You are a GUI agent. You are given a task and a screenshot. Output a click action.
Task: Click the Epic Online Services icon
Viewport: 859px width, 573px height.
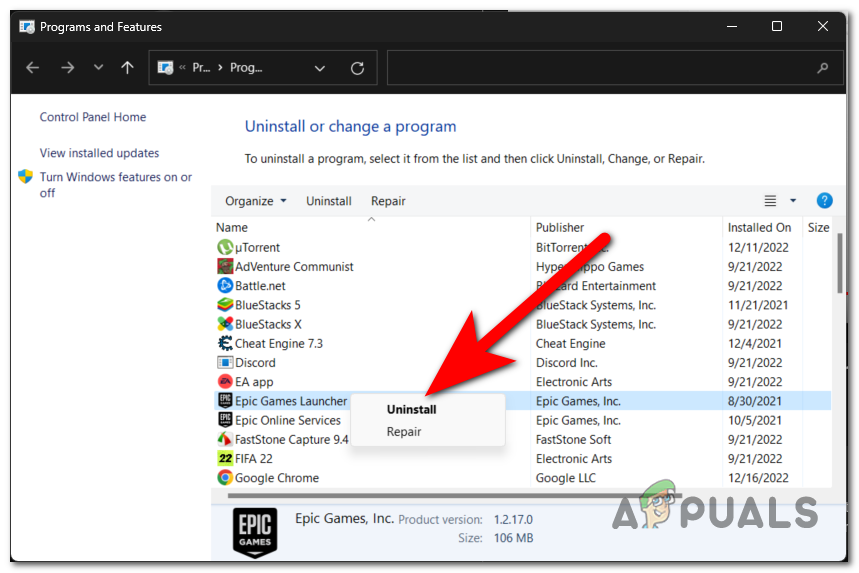click(225, 420)
